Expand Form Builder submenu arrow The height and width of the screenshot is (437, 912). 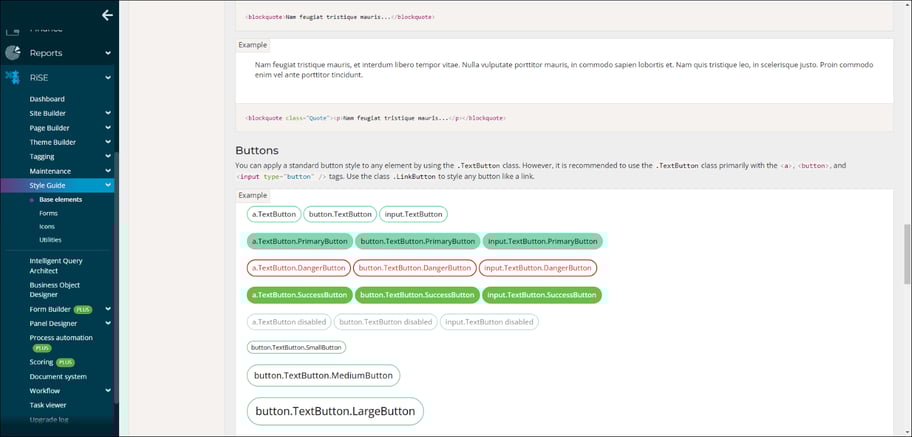(108, 309)
